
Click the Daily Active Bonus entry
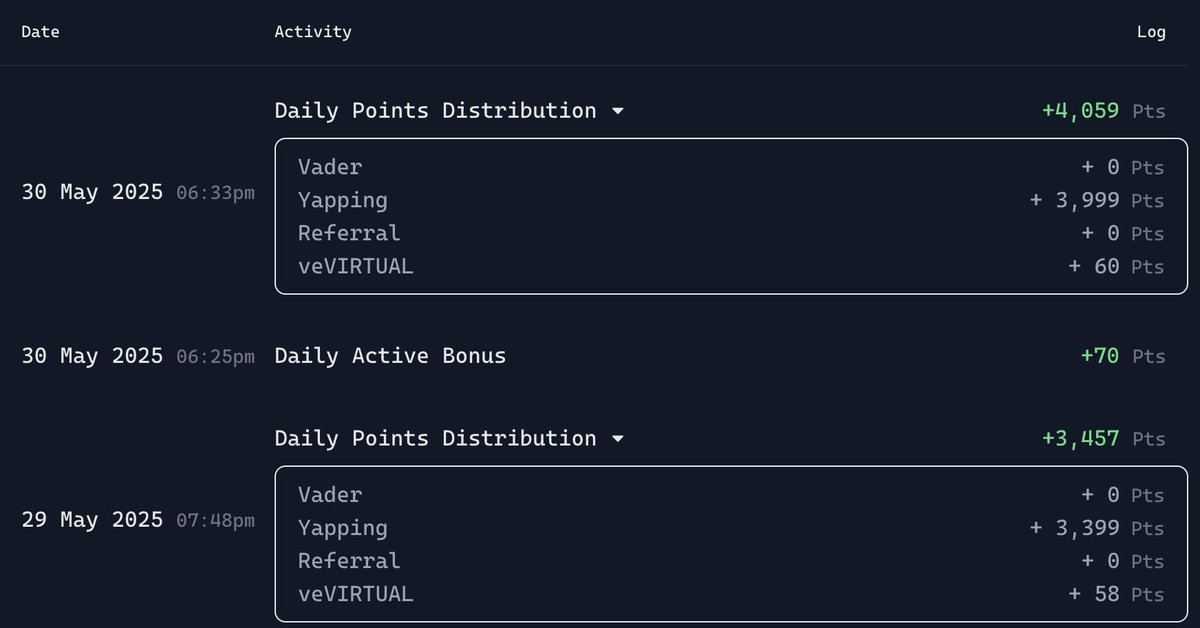[390, 356]
